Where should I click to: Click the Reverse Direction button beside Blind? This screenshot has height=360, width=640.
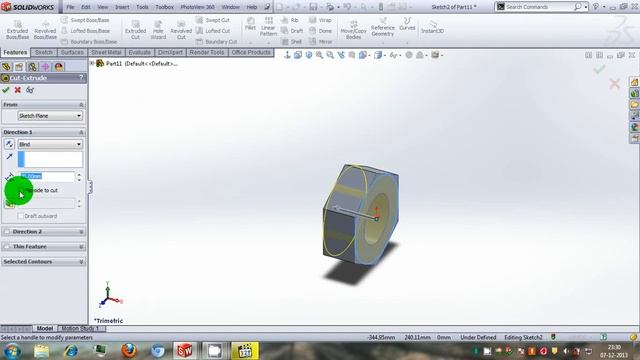pyautogui.click(x=9, y=144)
